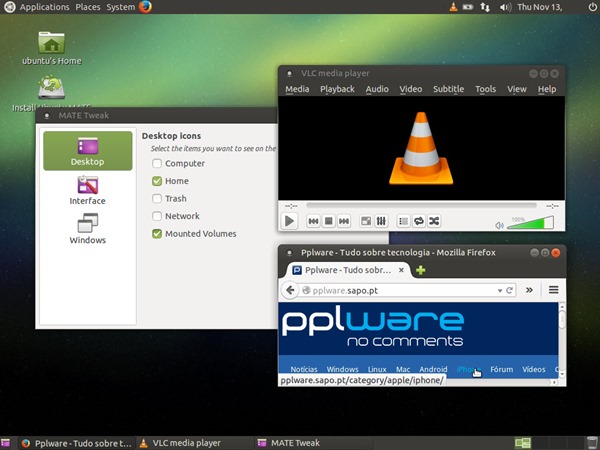Adjust the VLC volume slider
600x450 pixels.
point(530,223)
